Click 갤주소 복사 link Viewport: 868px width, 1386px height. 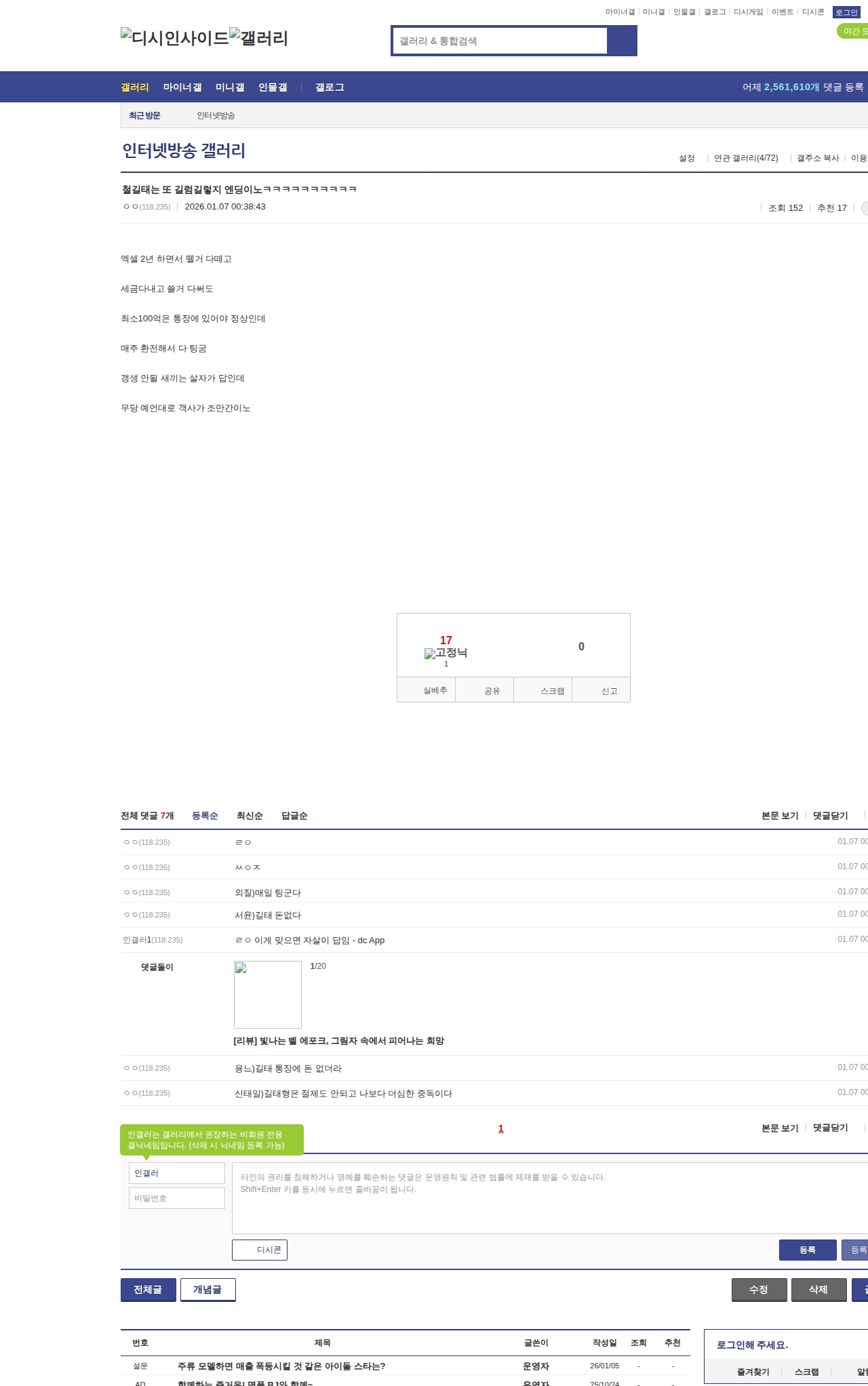click(x=818, y=158)
